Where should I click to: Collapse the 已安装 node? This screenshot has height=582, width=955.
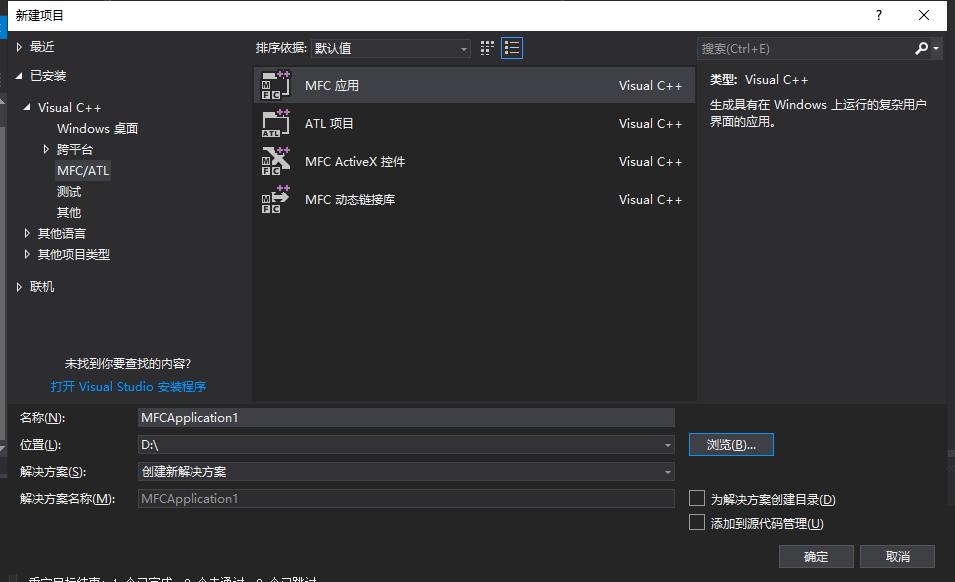pos(19,75)
